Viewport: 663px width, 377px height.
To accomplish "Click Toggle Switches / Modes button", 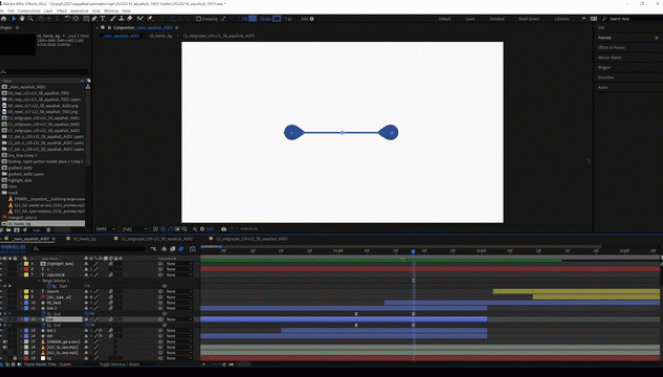I will (119, 364).
